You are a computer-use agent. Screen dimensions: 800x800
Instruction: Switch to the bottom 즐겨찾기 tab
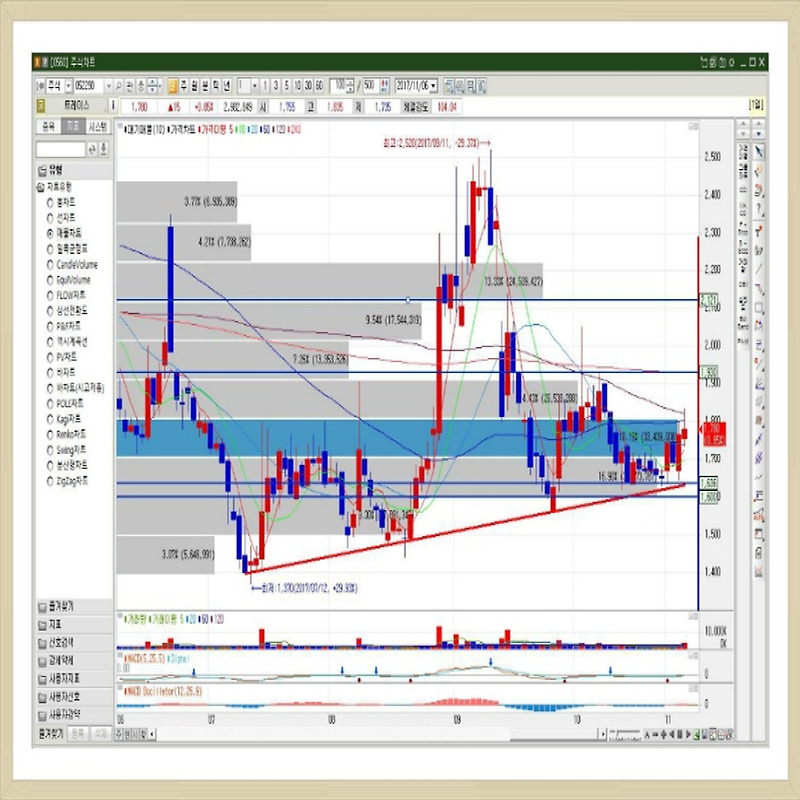pos(51,734)
